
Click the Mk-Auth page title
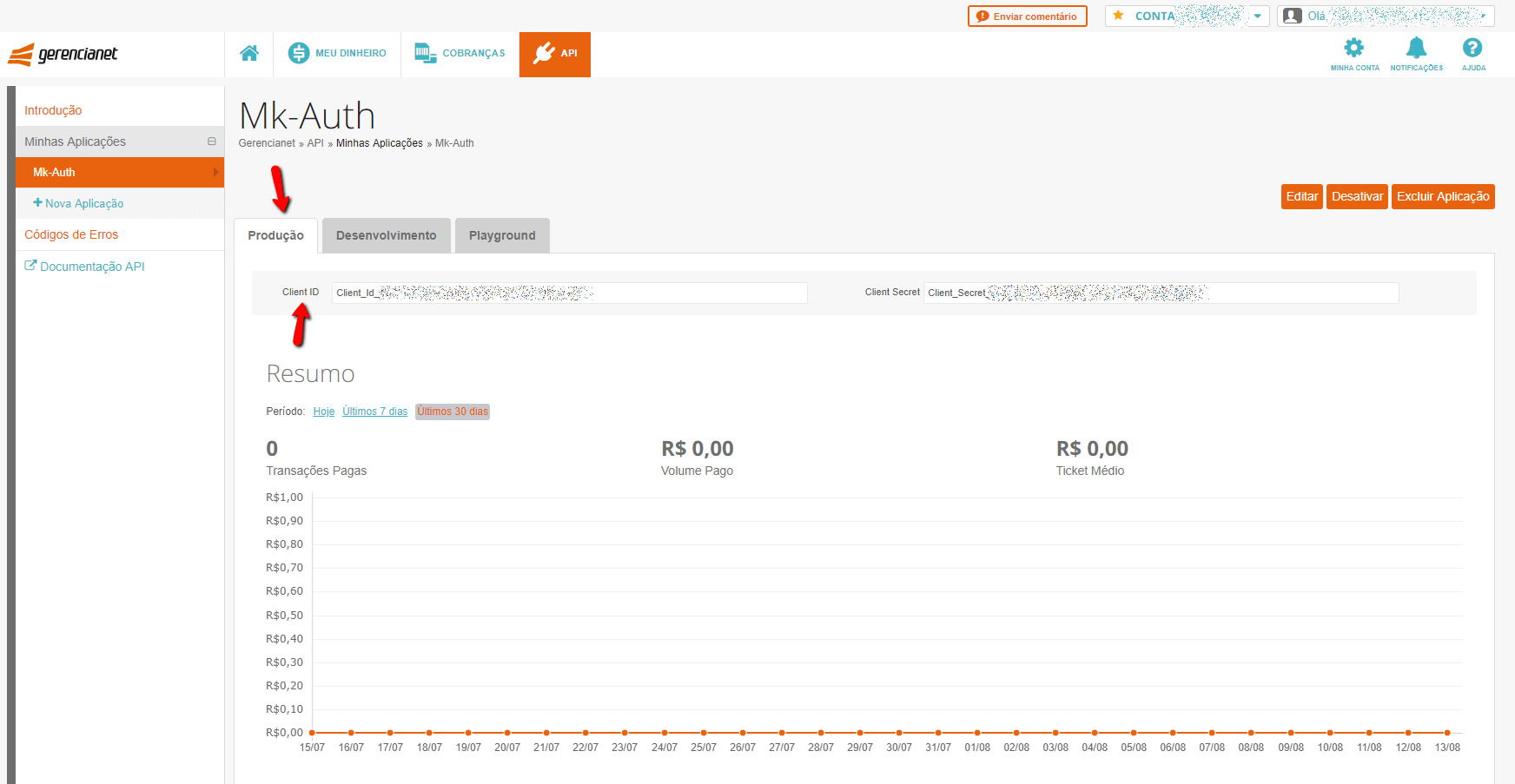[x=308, y=115]
